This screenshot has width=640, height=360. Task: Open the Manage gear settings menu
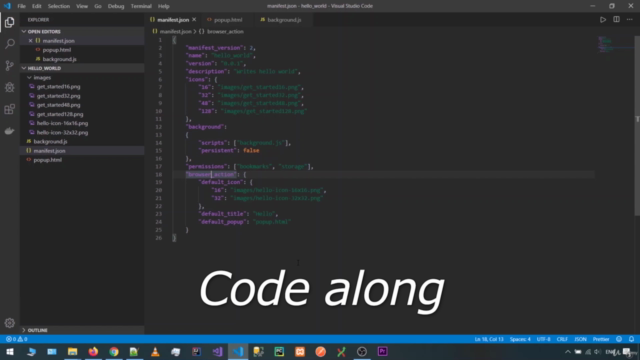pyautogui.click(x=9, y=323)
